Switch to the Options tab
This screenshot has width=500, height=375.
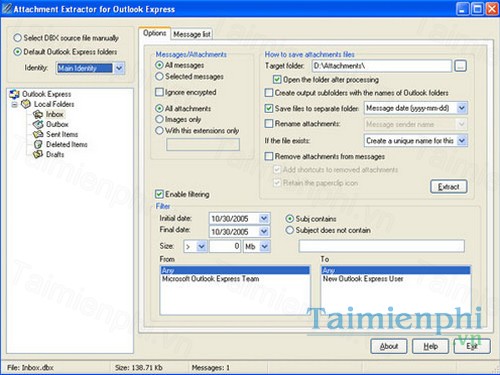coord(154,33)
